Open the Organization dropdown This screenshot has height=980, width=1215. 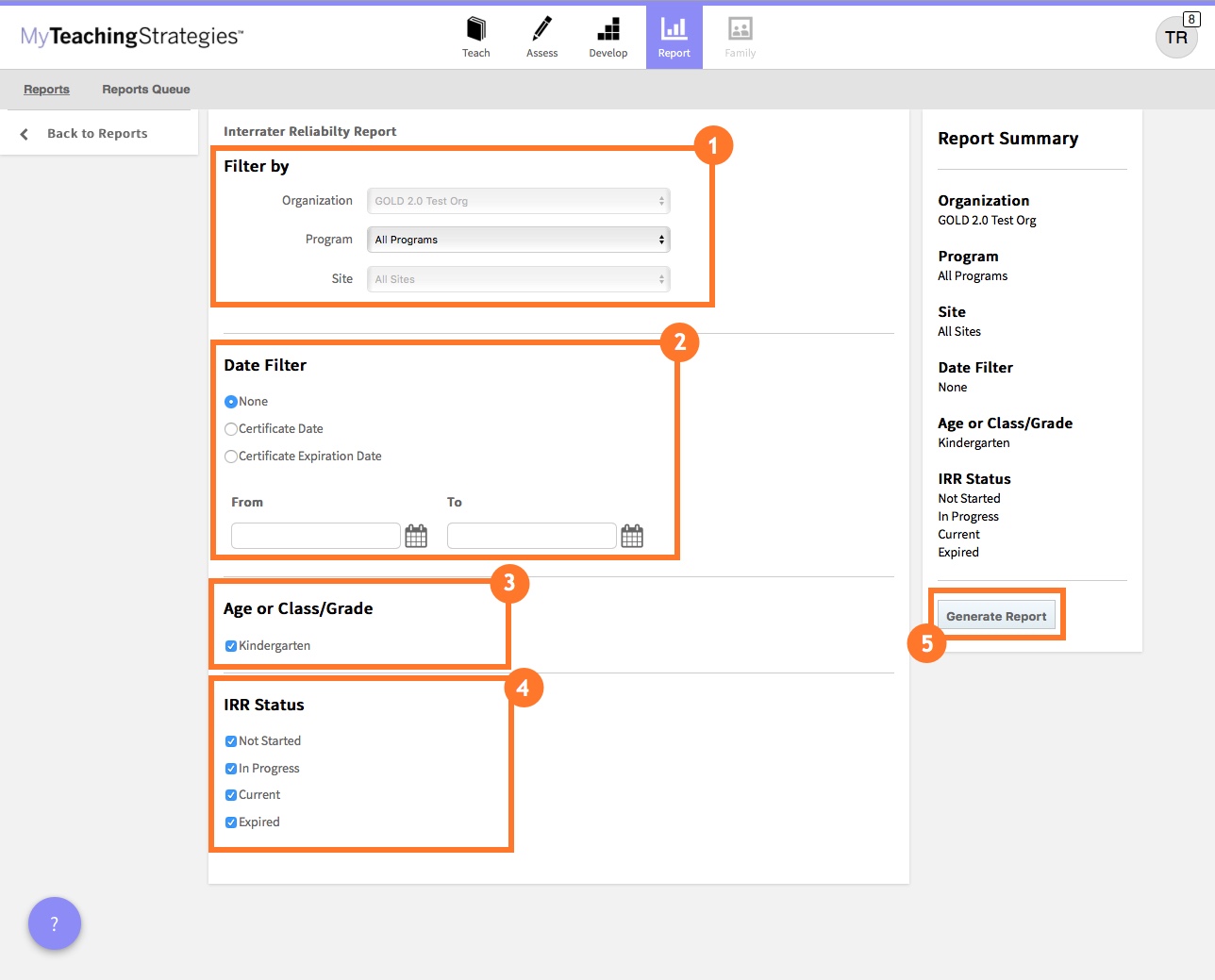coord(518,201)
